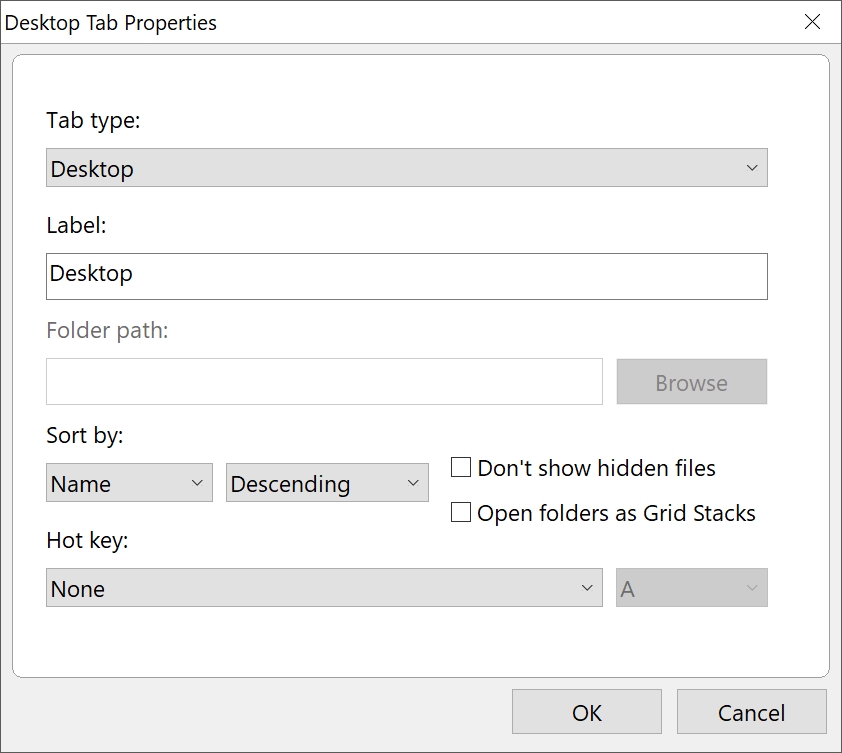The height and width of the screenshot is (753, 842).
Task: Expand the Hot key None dropdown
Action: (x=324, y=588)
